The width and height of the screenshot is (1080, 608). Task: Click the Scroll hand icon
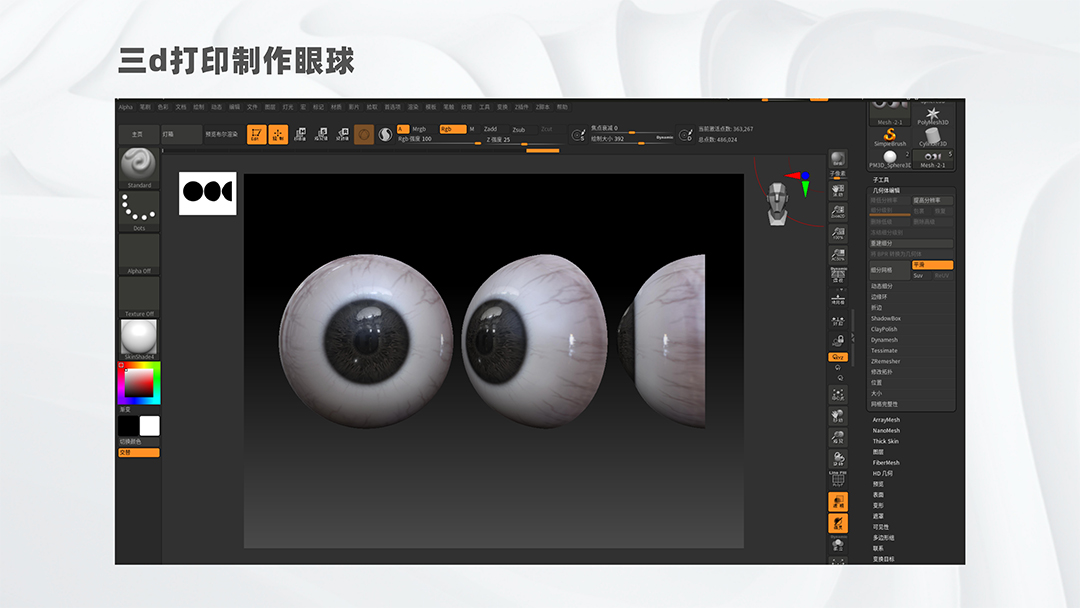tap(838, 191)
